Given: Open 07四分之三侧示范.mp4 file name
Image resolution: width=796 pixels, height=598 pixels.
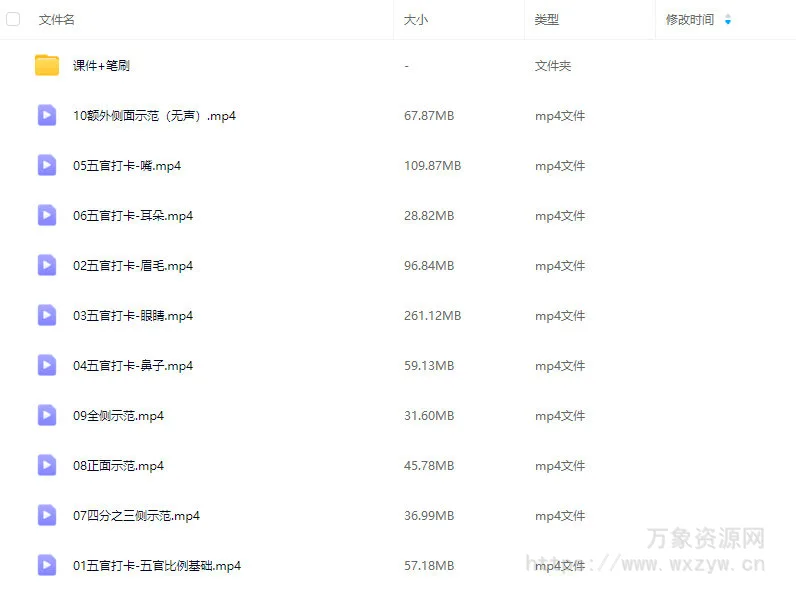Looking at the screenshot, I should 136,516.
